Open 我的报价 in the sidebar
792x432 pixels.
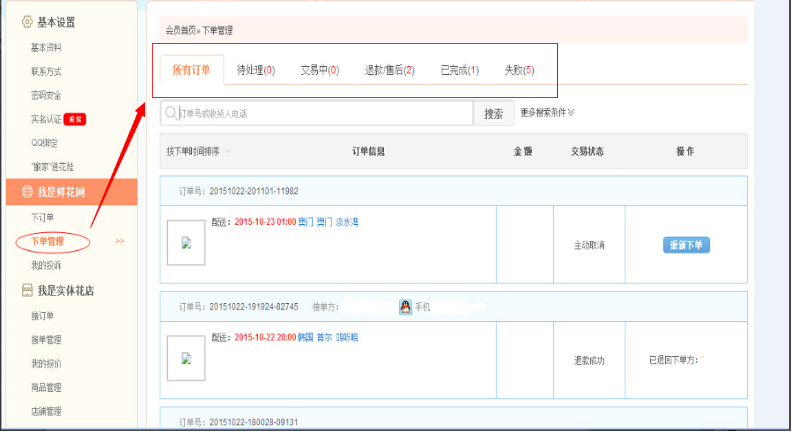[46, 363]
